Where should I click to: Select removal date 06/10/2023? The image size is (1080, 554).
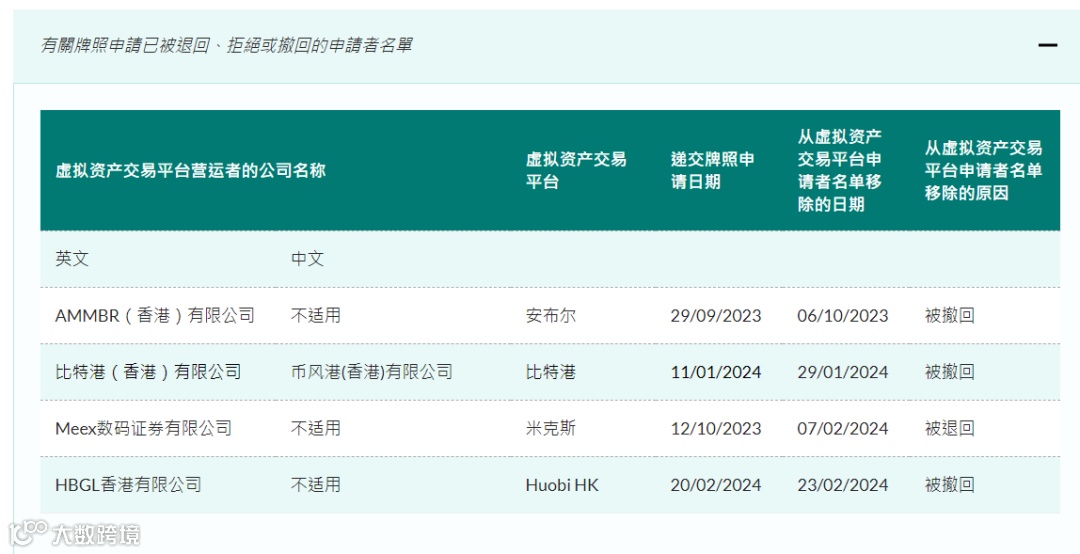click(842, 316)
